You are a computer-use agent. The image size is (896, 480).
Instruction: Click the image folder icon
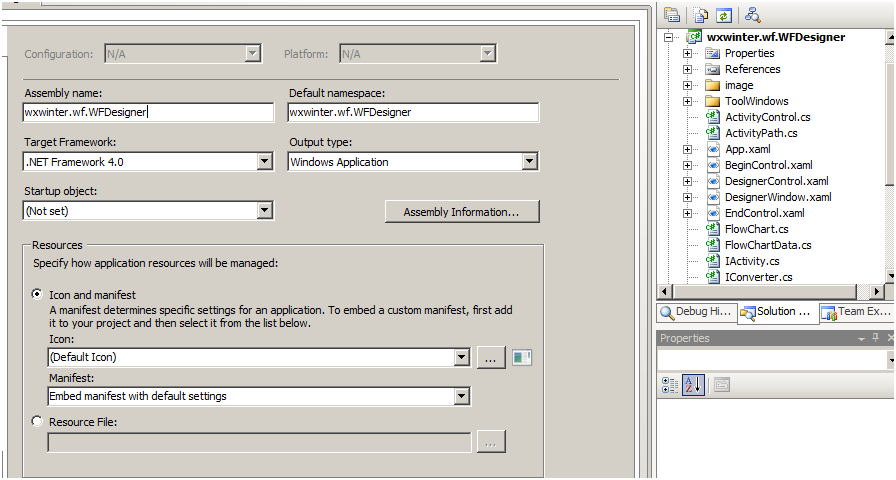tap(712, 85)
